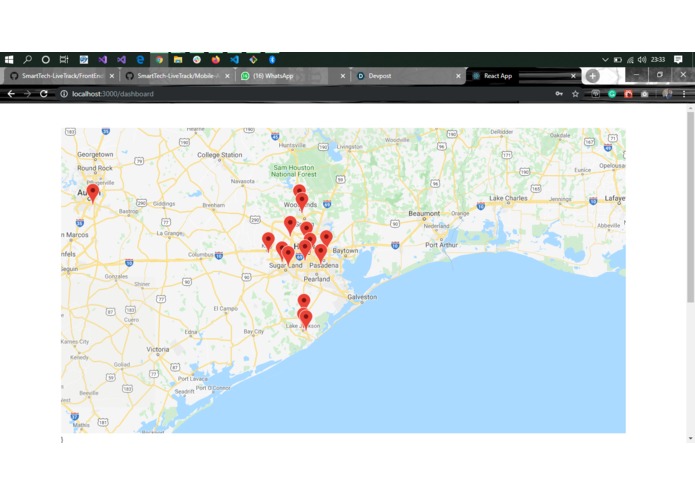Click the scrollbar down arrow
Image resolution: width=695 pixels, height=494 pixels.
pyautogui.click(x=690, y=438)
